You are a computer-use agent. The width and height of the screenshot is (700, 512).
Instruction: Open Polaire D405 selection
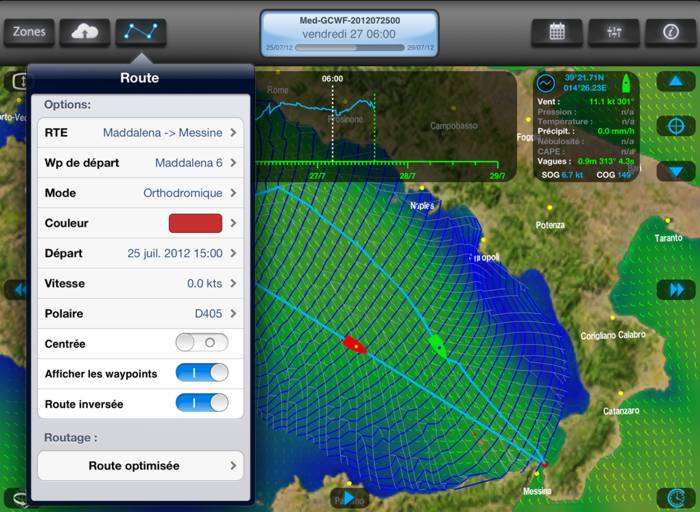point(141,313)
